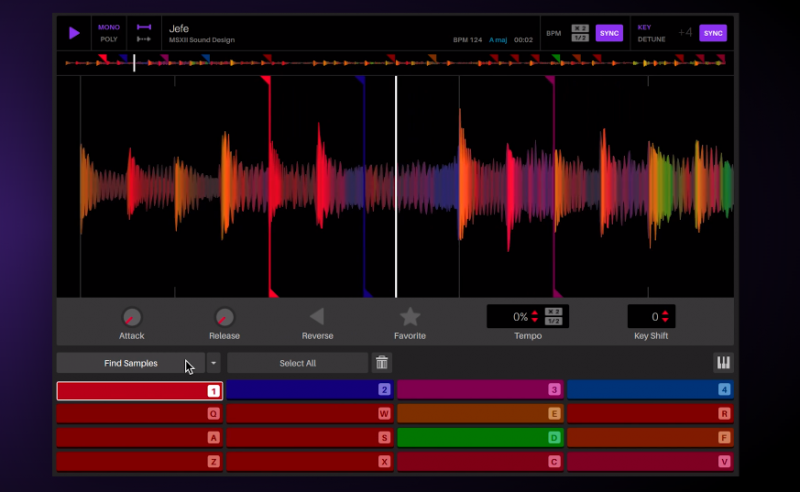
Task: Click the Key Shift stepper arrows
Action: click(x=667, y=317)
